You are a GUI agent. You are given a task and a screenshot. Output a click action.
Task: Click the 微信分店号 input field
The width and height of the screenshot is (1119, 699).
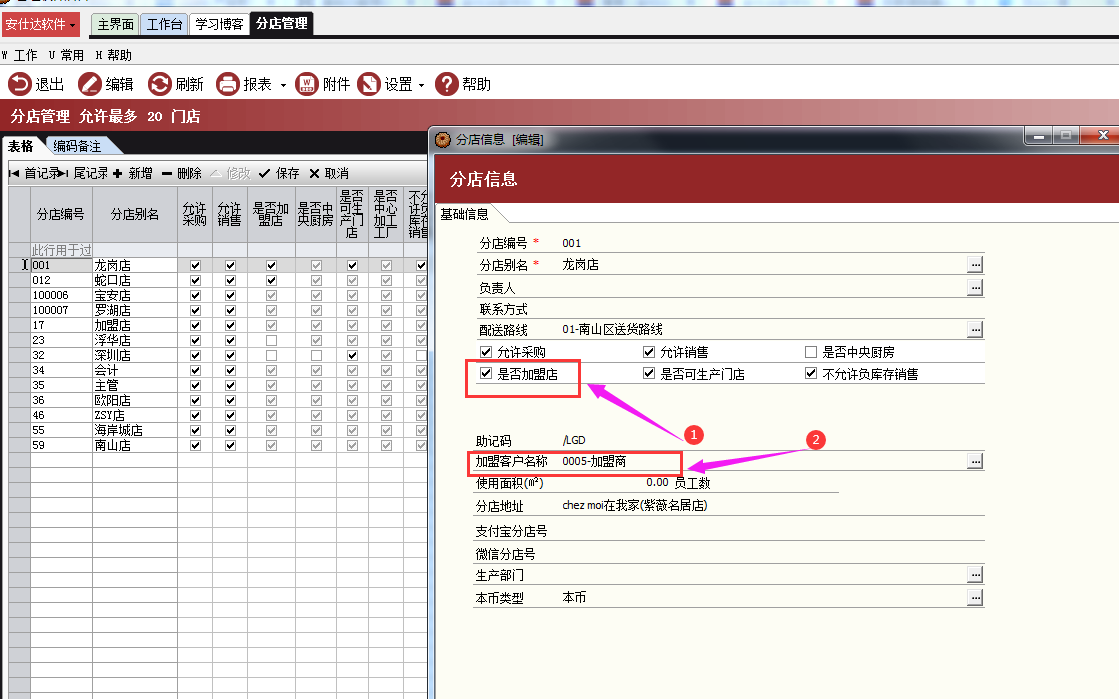[771, 553]
